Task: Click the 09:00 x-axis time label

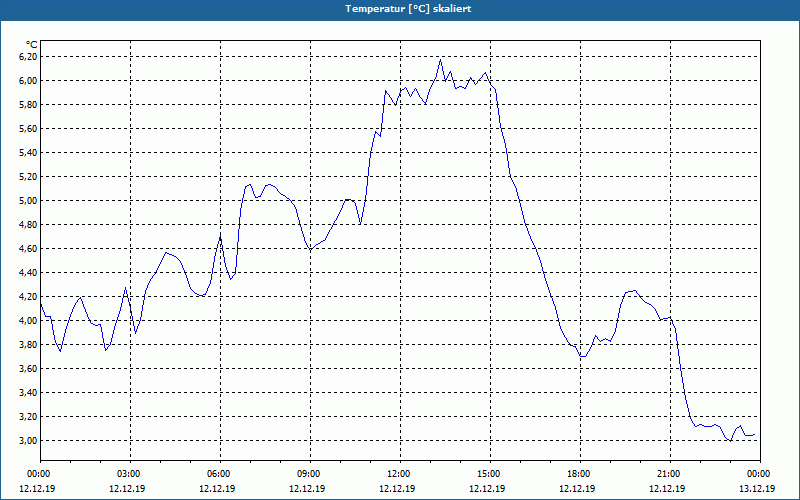Action: [x=307, y=474]
